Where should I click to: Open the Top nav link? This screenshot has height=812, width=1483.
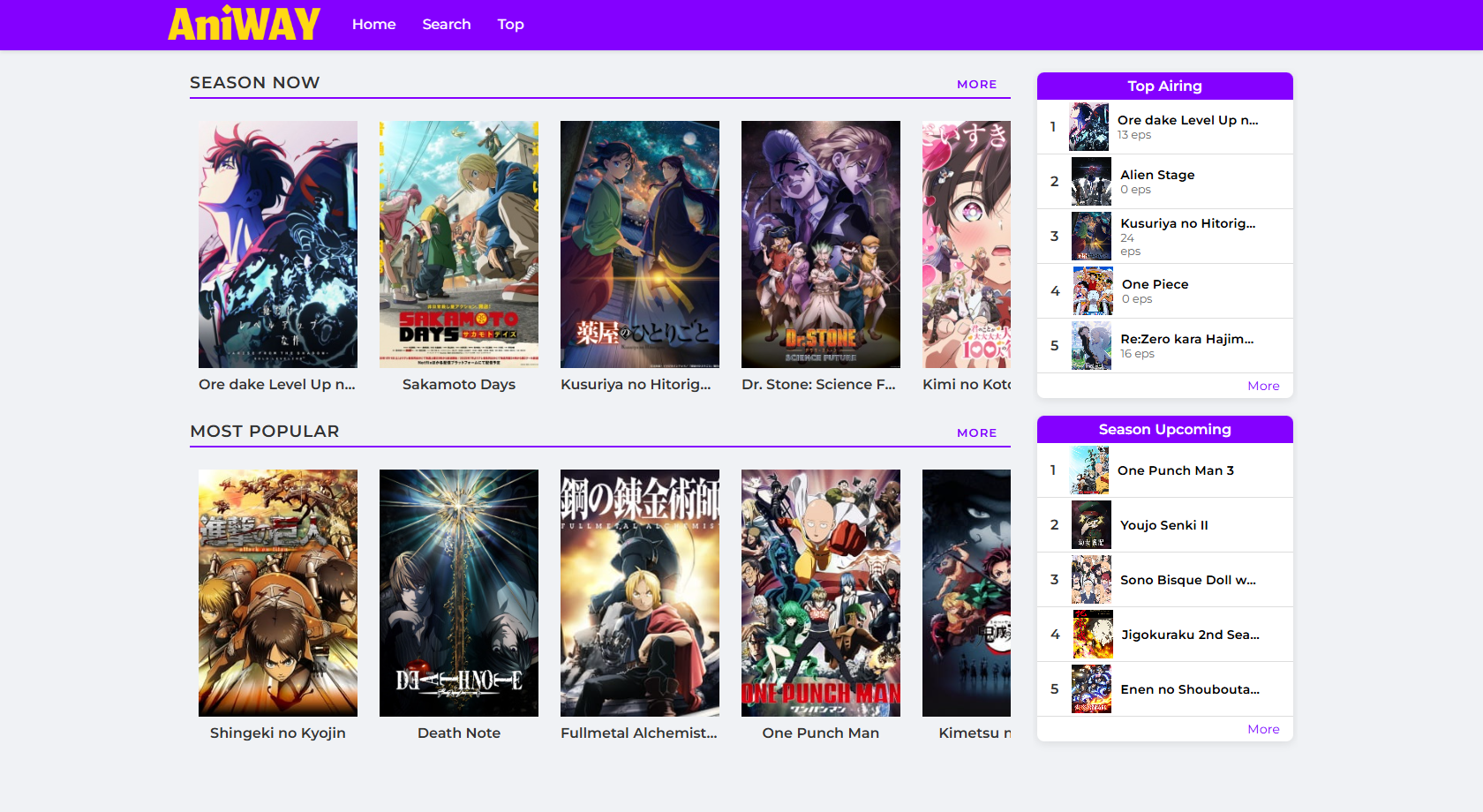click(510, 24)
